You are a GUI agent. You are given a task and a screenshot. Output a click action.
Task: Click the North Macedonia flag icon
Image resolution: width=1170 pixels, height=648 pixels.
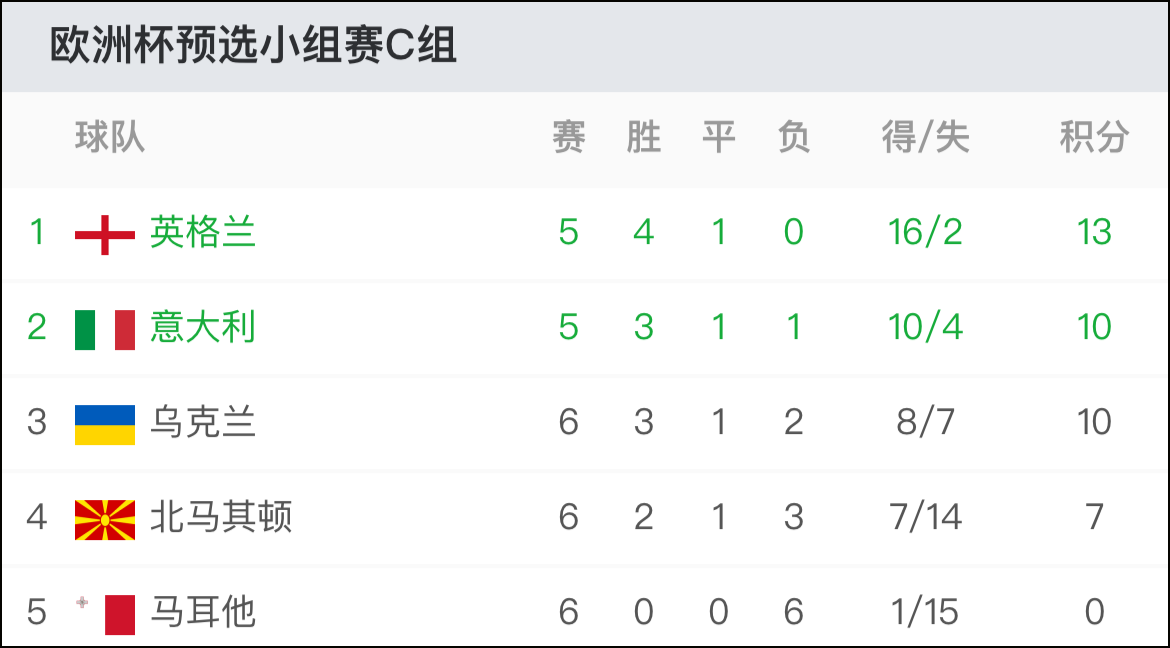click(x=104, y=520)
